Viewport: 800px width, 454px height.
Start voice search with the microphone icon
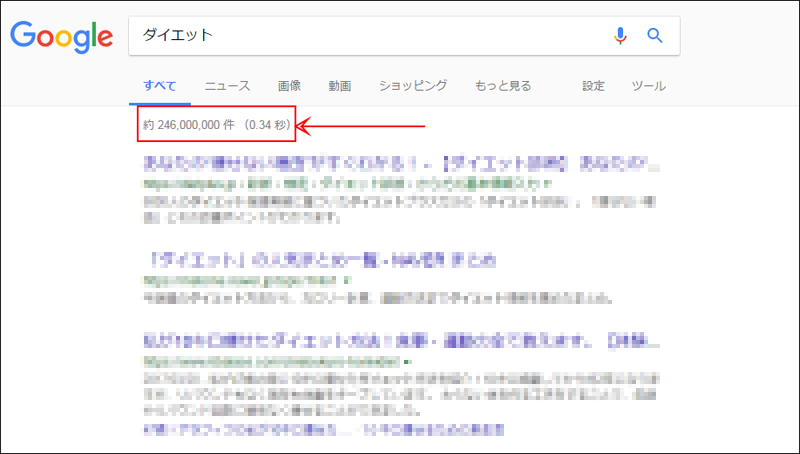click(x=620, y=36)
